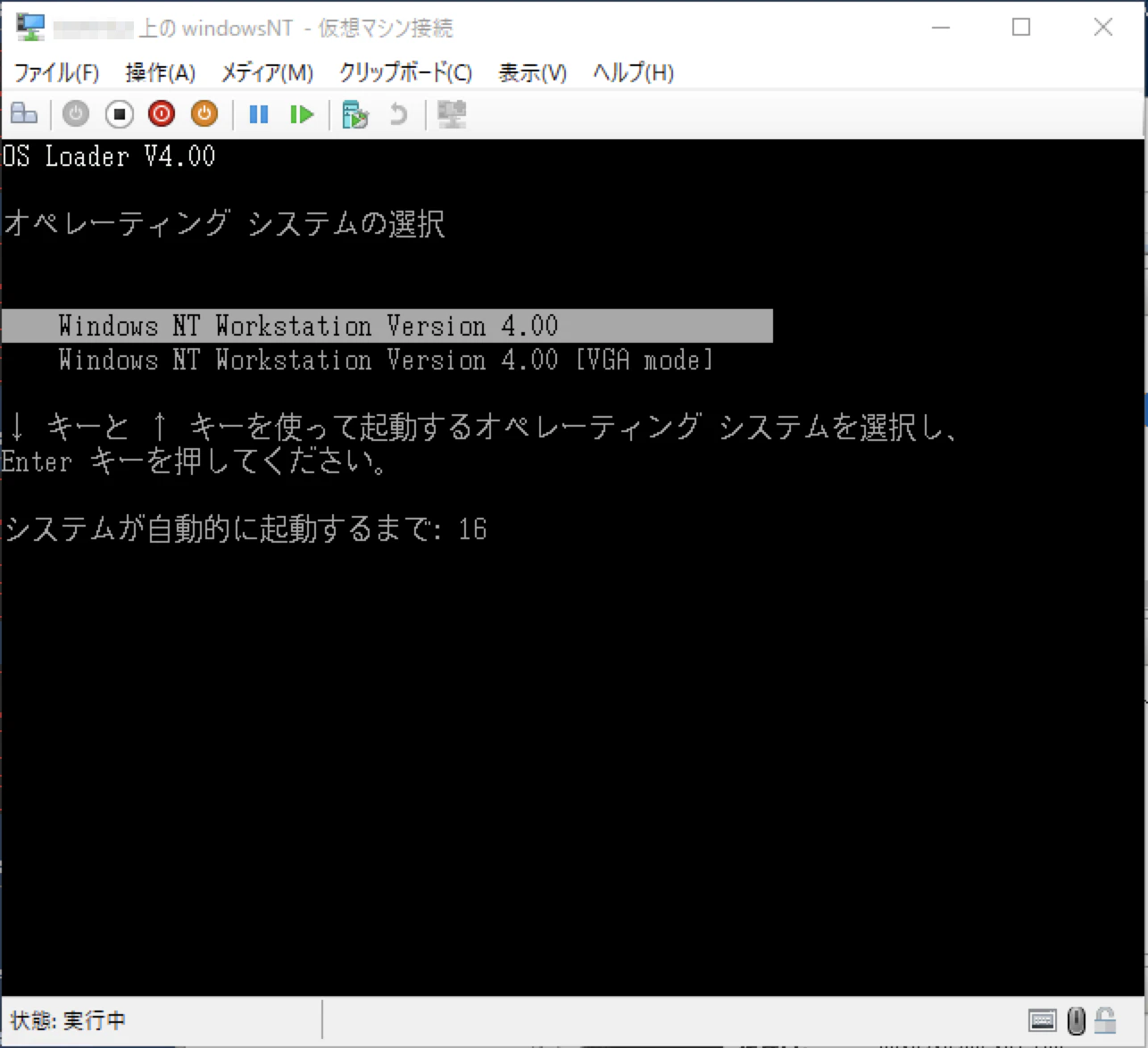
Task: Click the Enhanced session toolbar icon
Action: pos(452,114)
